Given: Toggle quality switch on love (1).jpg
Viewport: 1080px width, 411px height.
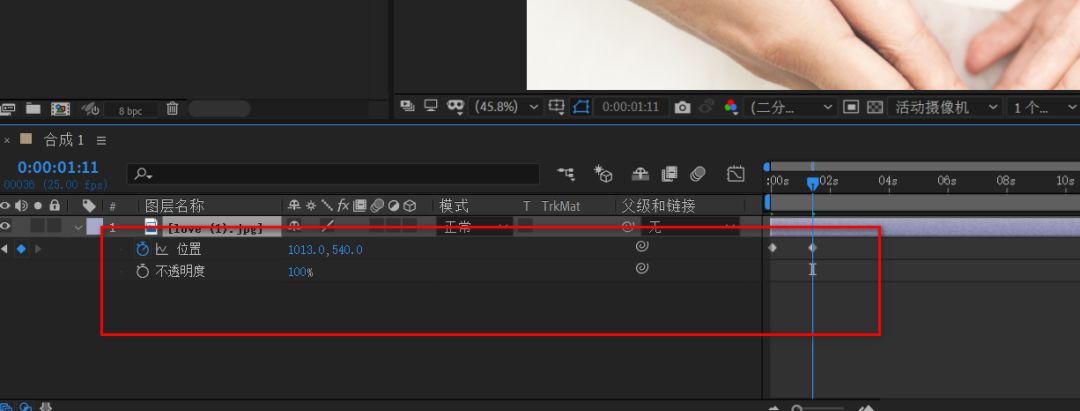Looking at the screenshot, I should [x=327, y=225].
